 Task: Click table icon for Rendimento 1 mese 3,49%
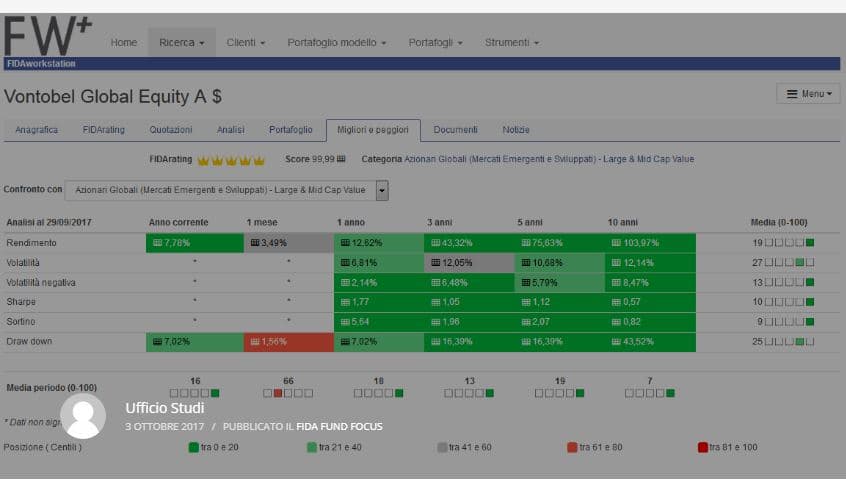[x=255, y=243]
